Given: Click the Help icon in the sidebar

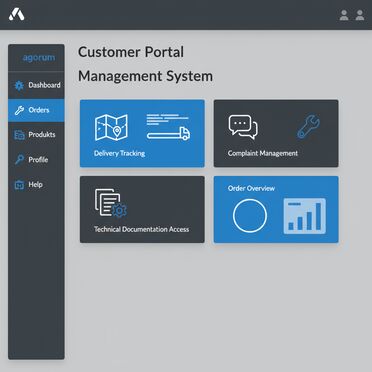Looking at the screenshot, I should tap(19, 185).
